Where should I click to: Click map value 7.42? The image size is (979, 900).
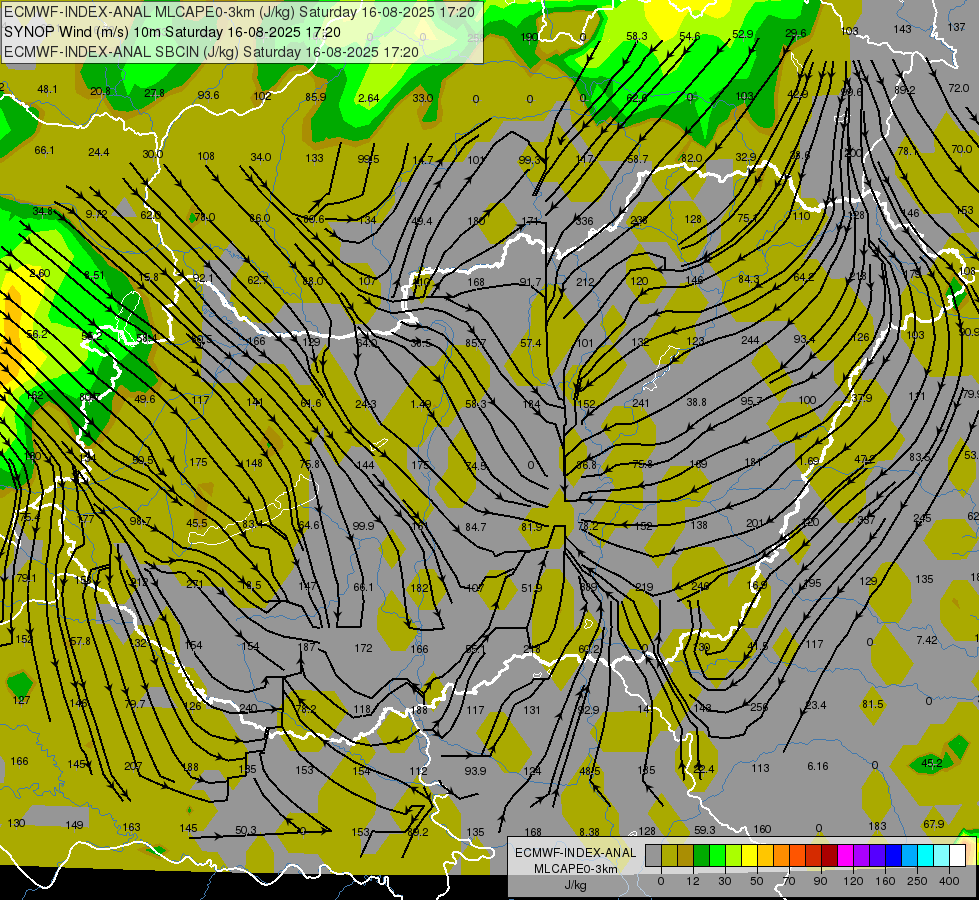(927, 640)
